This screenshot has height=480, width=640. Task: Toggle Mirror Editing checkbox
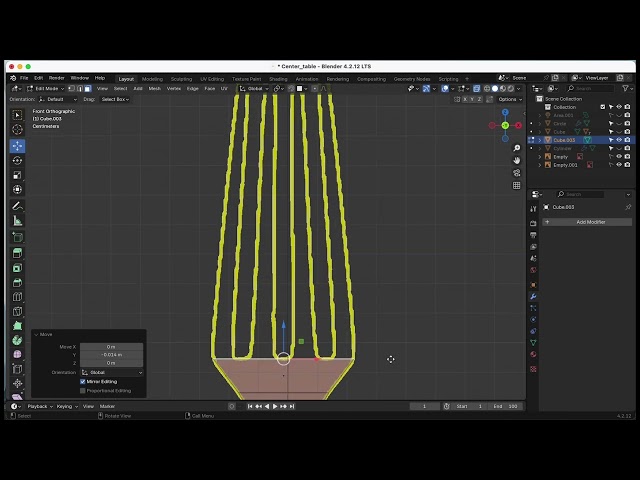pyautogui.click(x=83, y=382)
